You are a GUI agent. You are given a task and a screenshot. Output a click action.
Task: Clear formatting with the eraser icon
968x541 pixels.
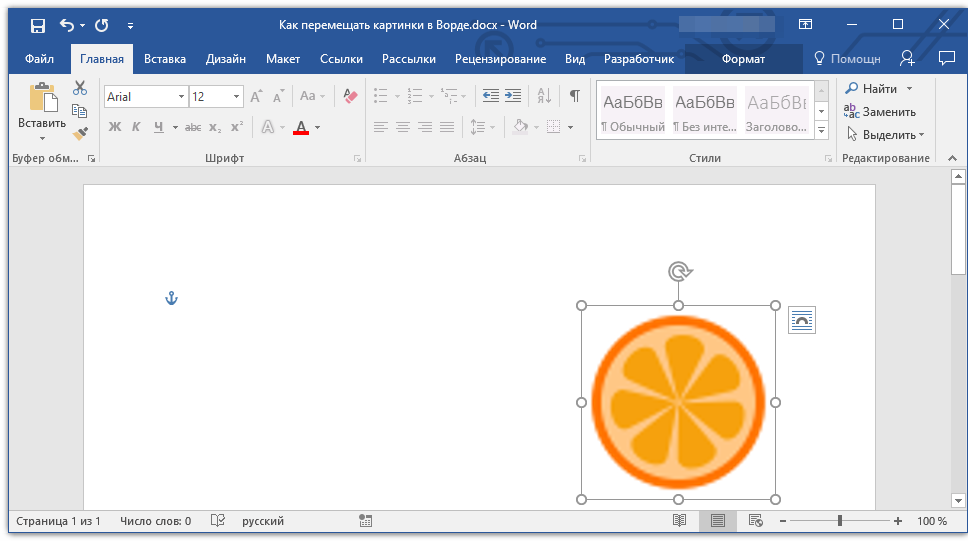point(350,96)
